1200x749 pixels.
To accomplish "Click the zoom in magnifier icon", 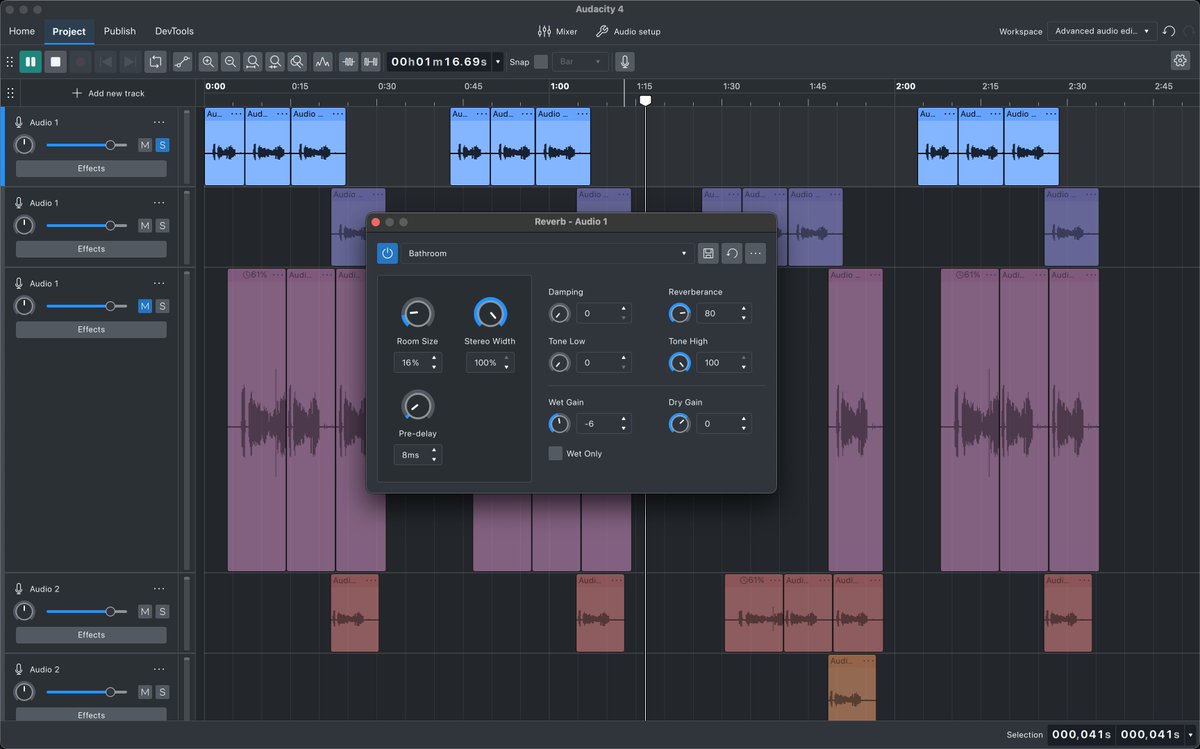I will point(208,62).
